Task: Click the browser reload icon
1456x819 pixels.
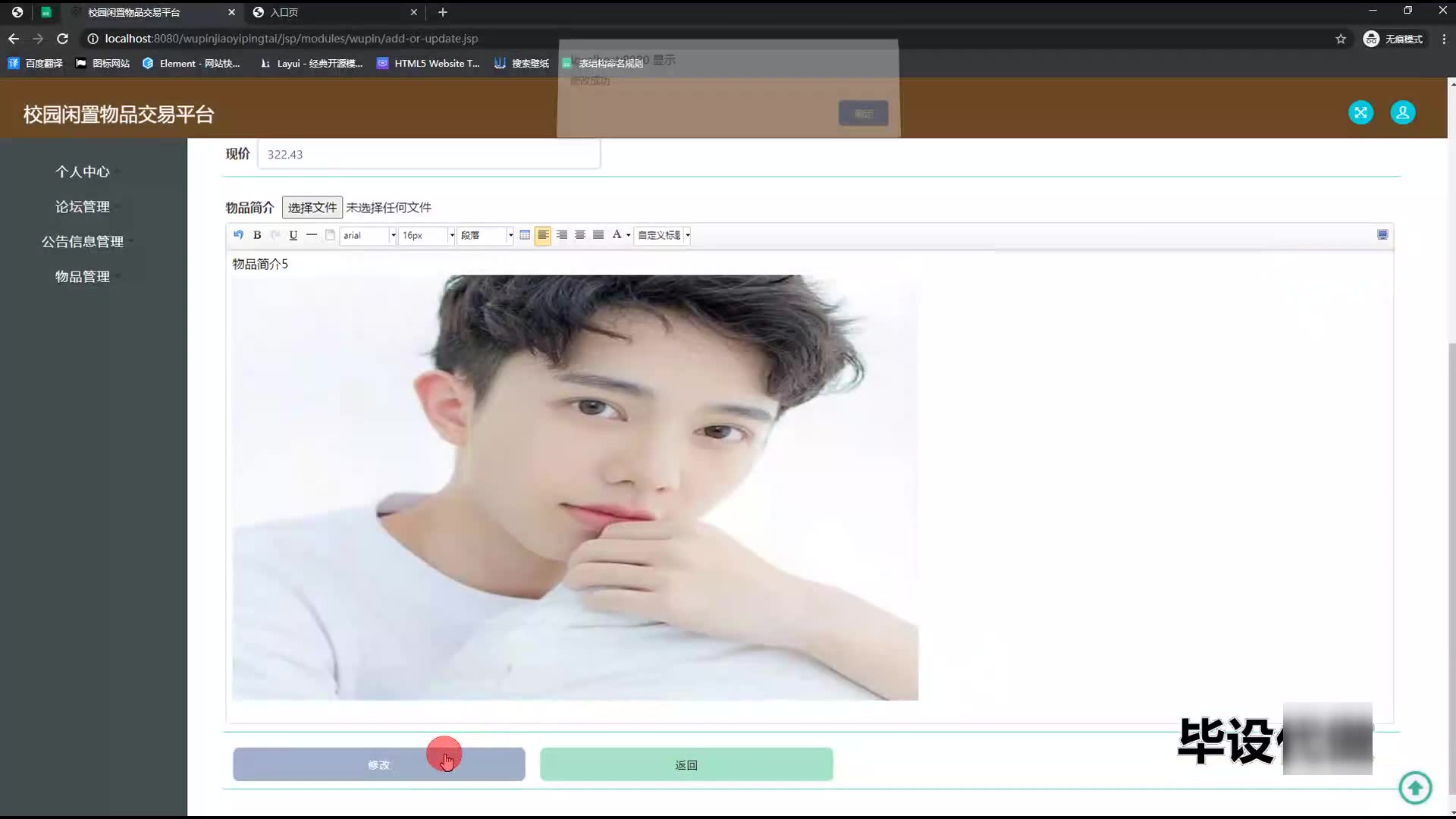Action: coord(63,39)
